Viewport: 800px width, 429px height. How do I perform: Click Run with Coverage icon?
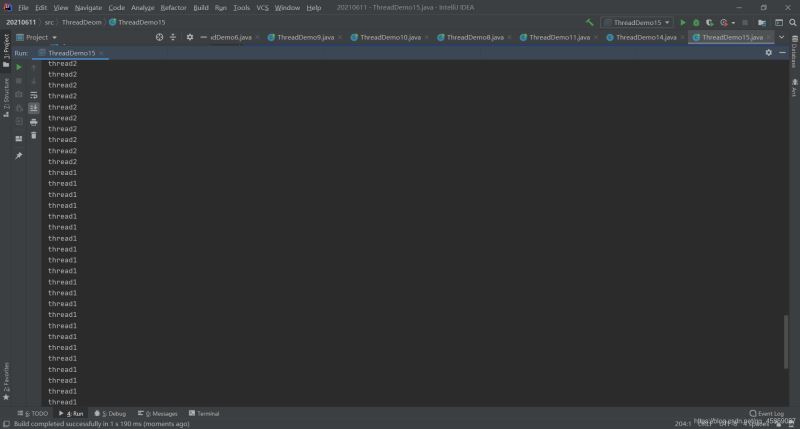[x=709, y=22]
